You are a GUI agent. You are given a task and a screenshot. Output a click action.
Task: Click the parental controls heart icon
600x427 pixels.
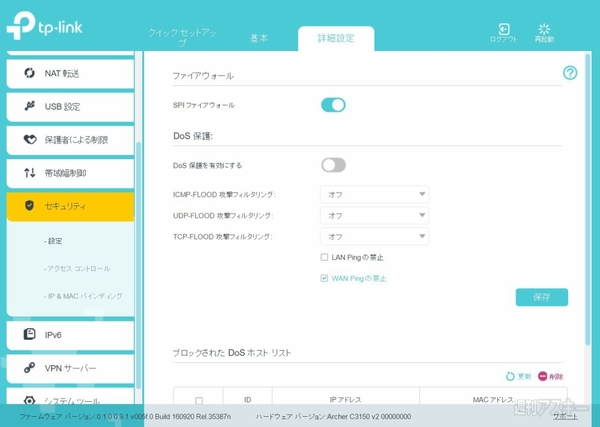click(x=29, y=139)
